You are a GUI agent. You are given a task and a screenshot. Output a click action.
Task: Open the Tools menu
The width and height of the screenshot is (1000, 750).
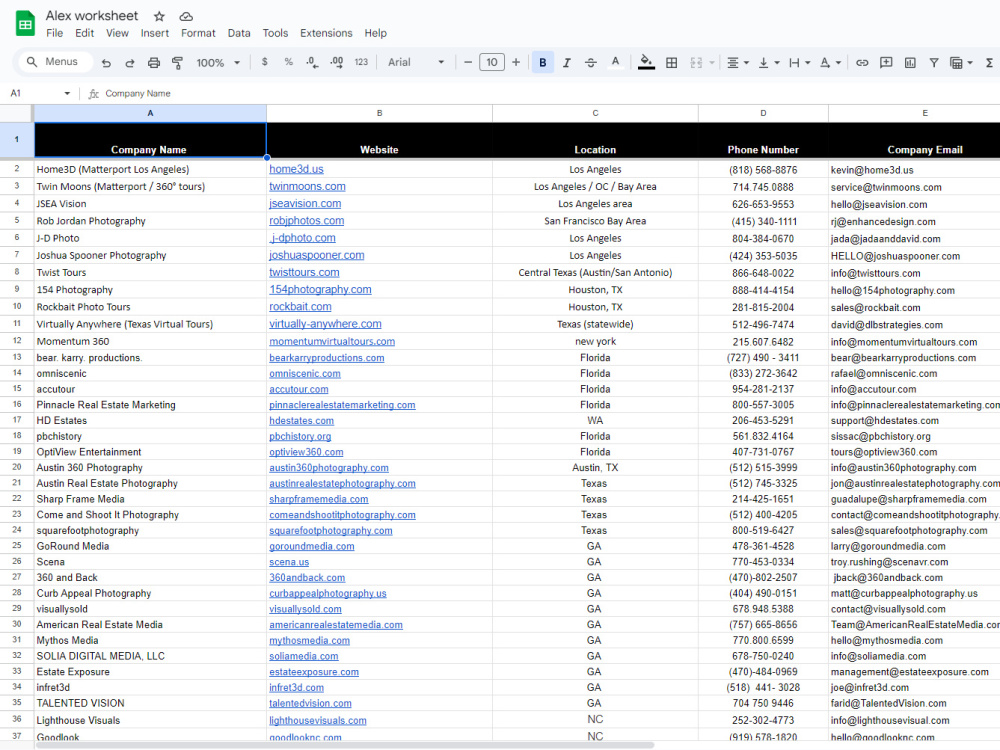[276, 33]
